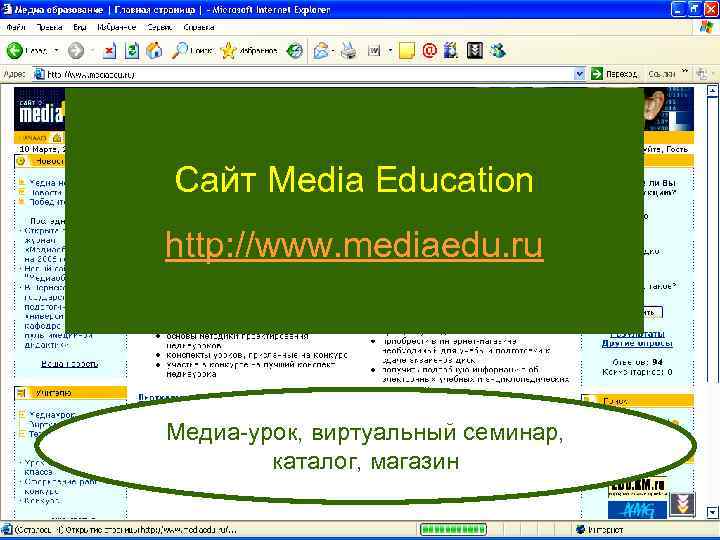The height and width of the screenshot is (540, 720).
Task: Click the Ответов: 94 text
Action: pyautogui.click(x=637, y=362)
